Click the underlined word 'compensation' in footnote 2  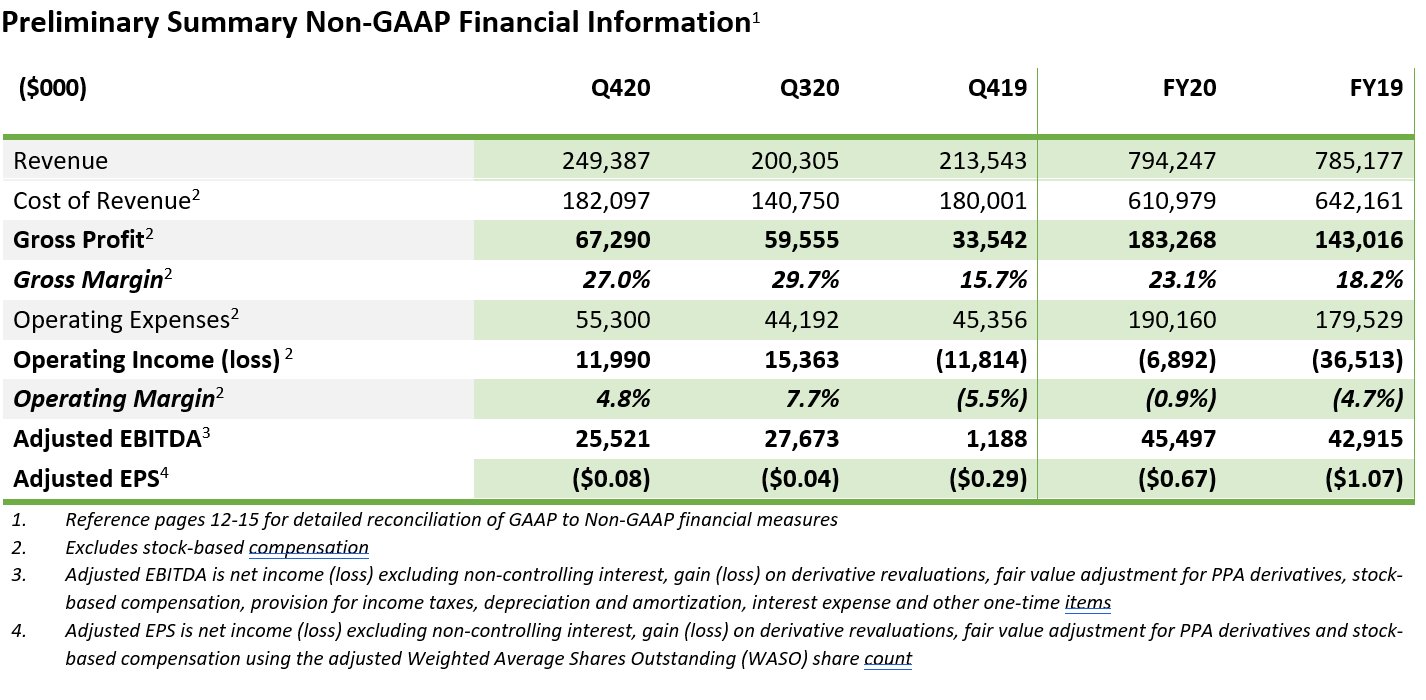click(308, 548)
